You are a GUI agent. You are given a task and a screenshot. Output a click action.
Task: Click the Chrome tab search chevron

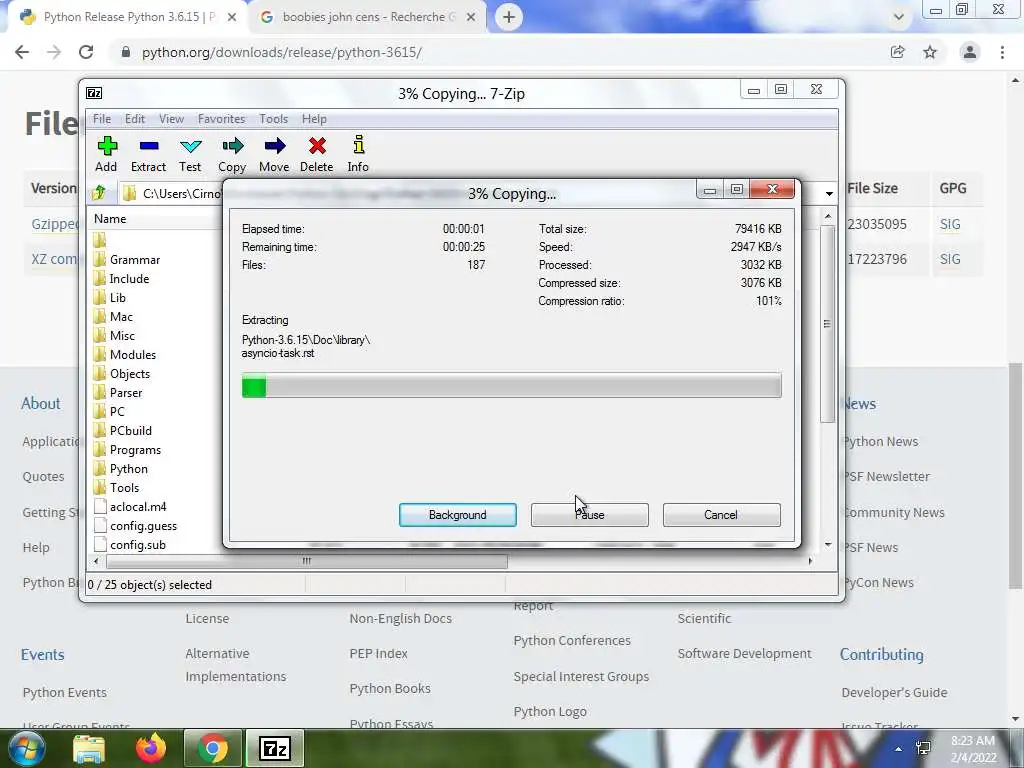click(899, 17)
